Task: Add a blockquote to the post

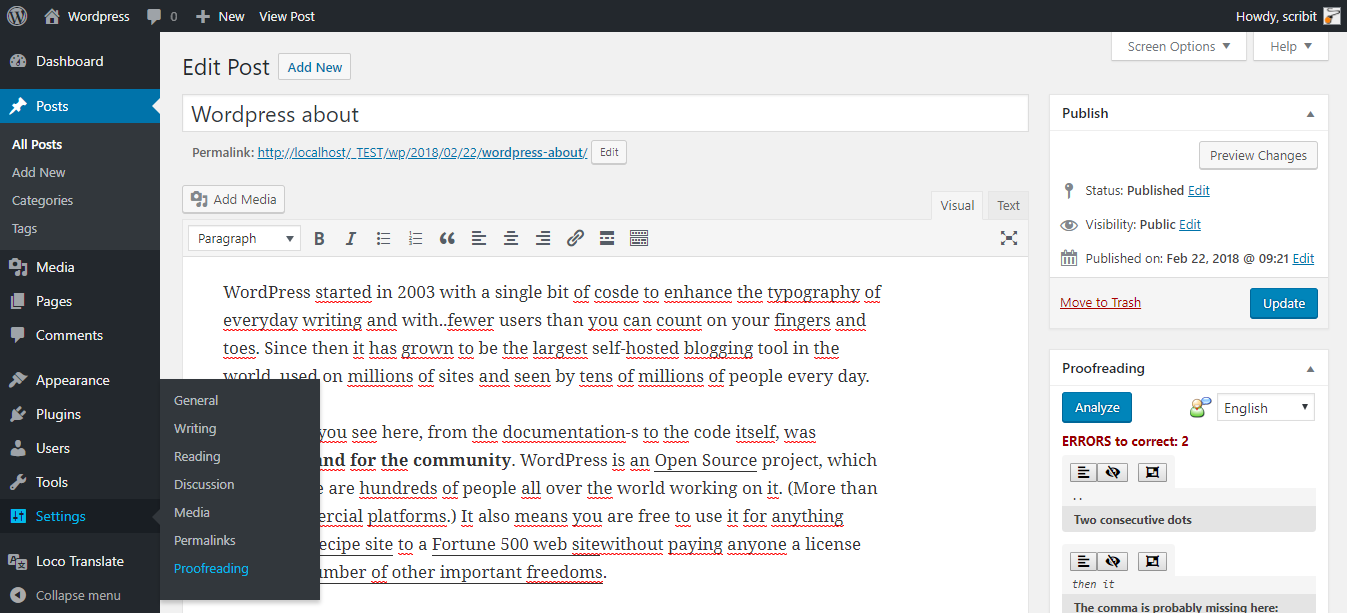Action: (x=447, y=238)
